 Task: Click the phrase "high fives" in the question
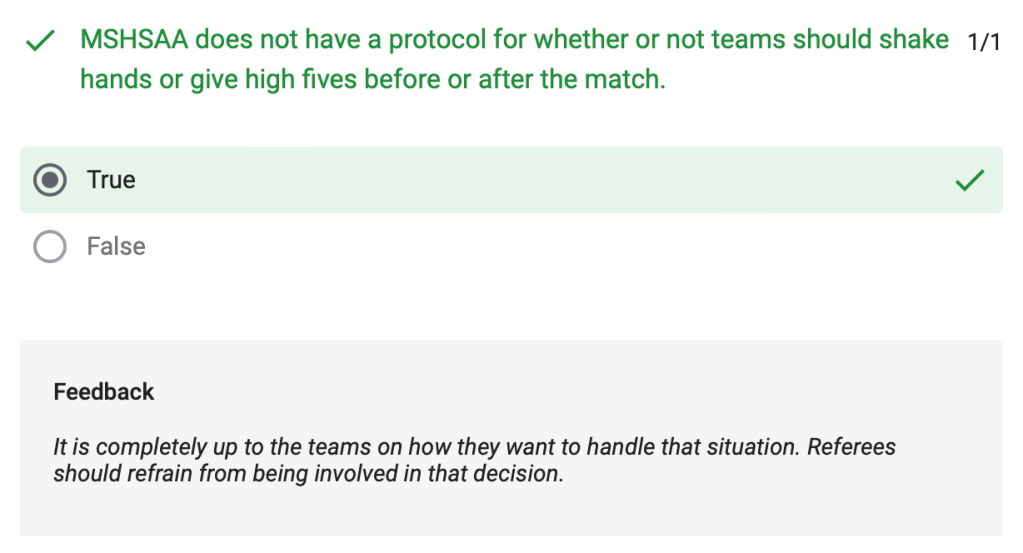pyautogui.click(x=304, y=79)
